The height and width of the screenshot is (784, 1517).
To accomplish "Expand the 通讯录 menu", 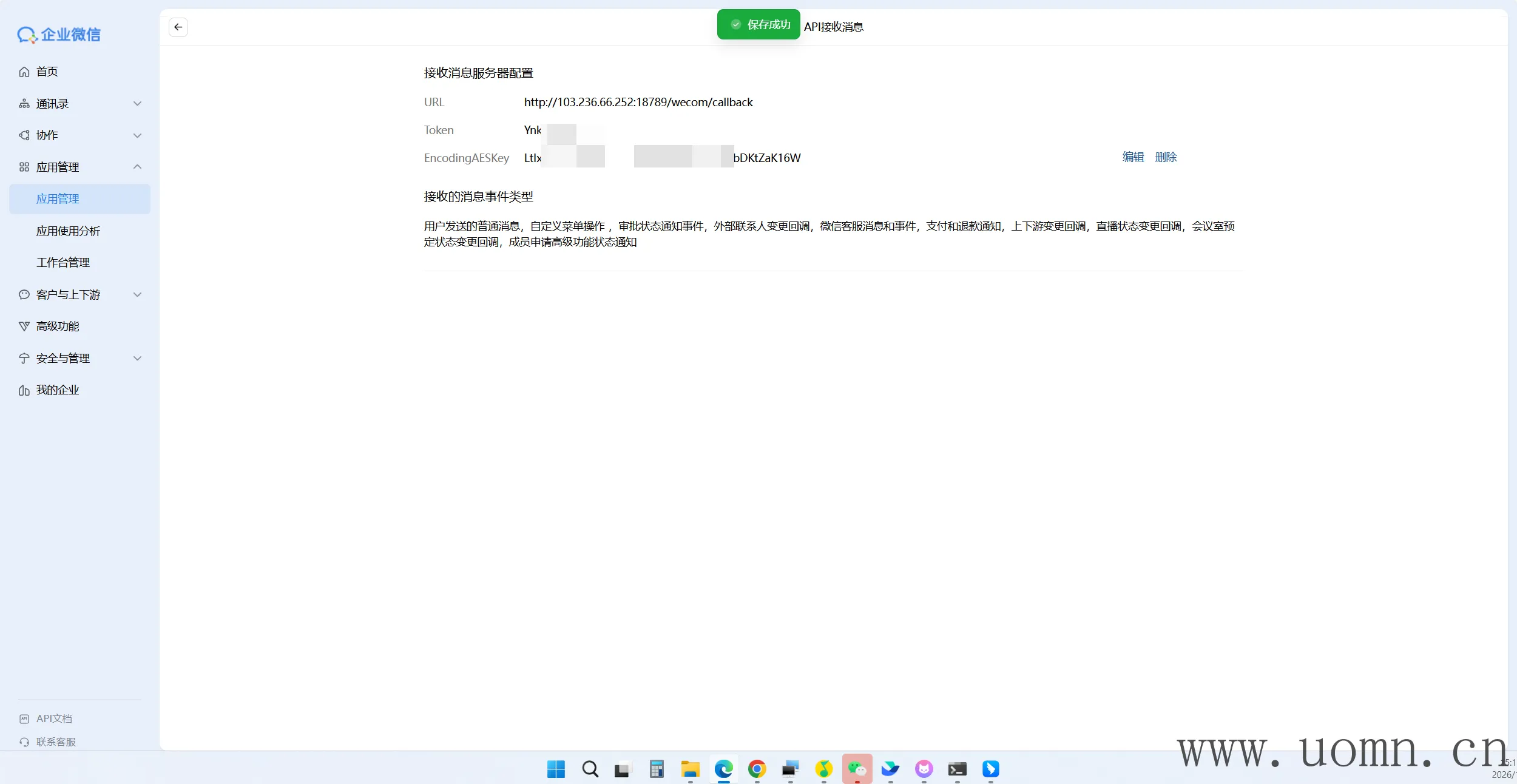I will 79,104.
